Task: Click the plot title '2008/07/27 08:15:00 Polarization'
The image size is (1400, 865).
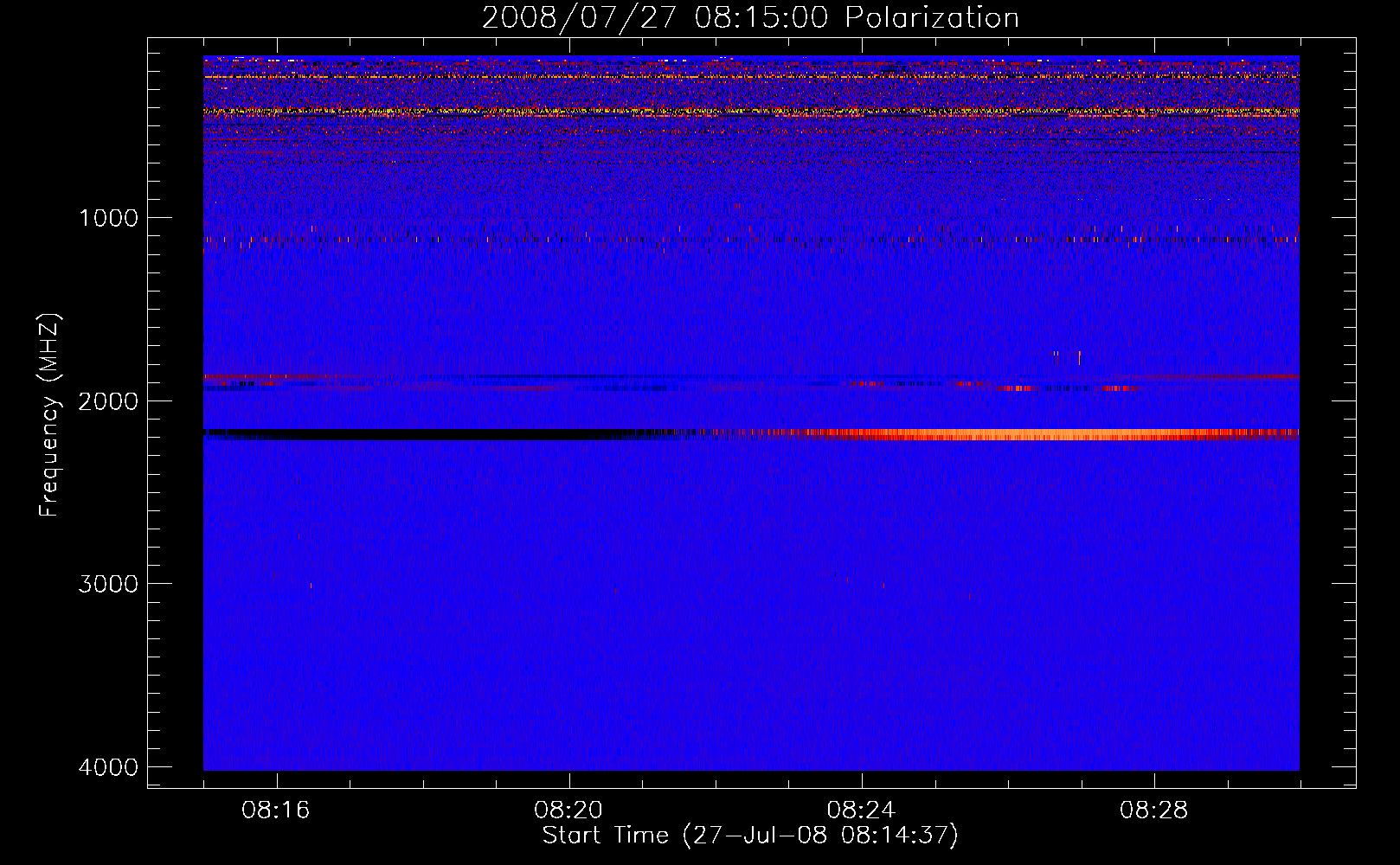Action: 750,17
